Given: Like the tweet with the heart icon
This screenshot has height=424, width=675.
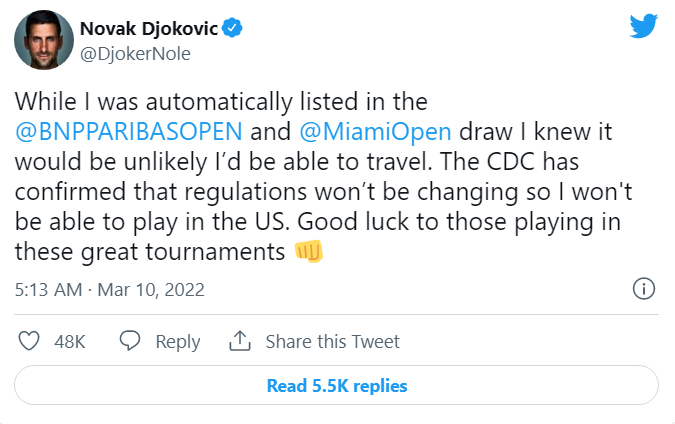Looking at the screenshot, I should [x=29, y=341].
